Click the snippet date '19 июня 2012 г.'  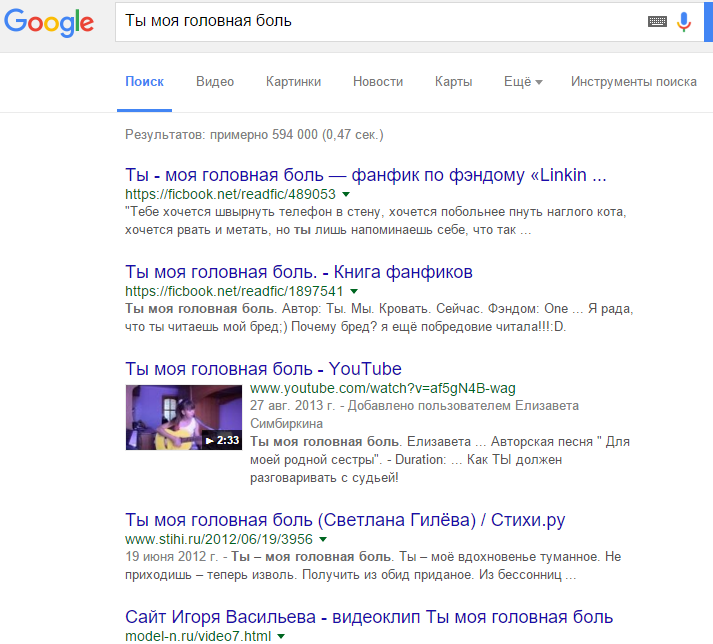pyautogui.click(x=171, y=557)
